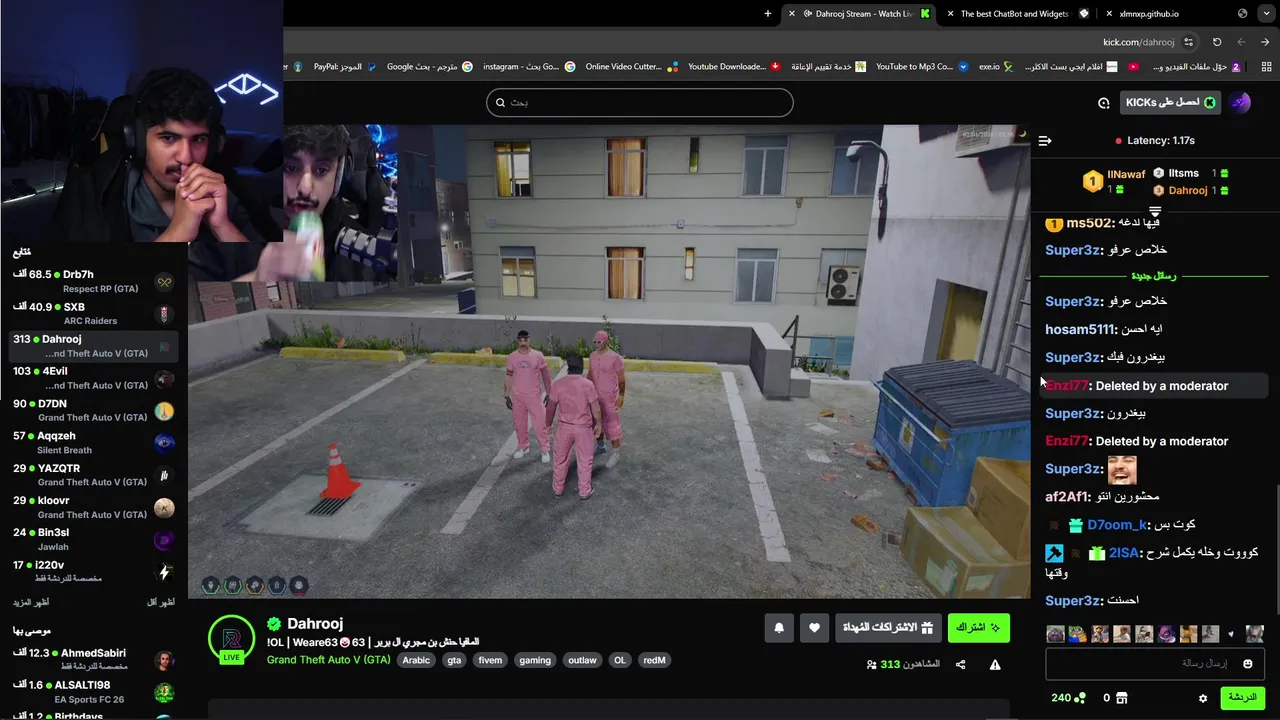
Task: Click the green subscribe (اشتراك) button
Action: (978, 628)
